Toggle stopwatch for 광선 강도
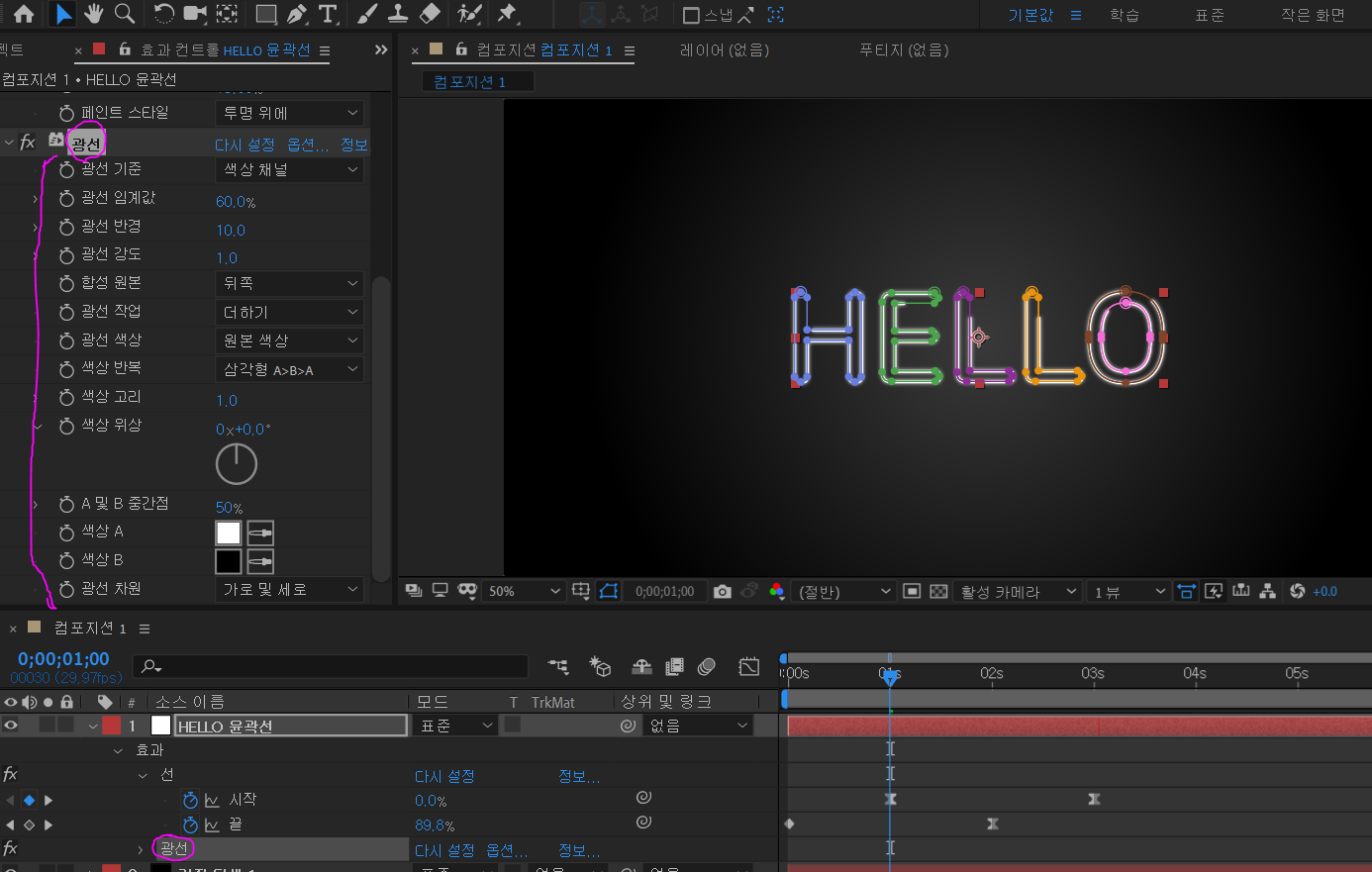Viewport: 1372px width, 872px height. (67, 255)
